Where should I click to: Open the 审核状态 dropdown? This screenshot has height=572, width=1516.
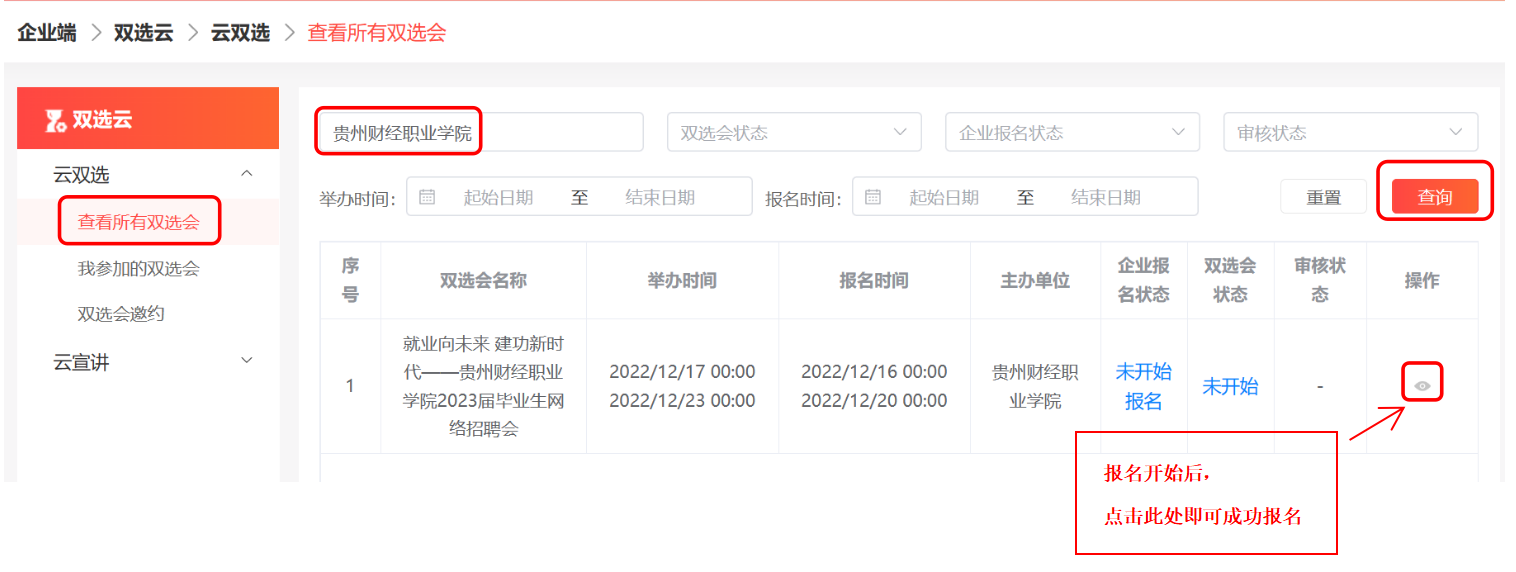click(1350, 132)
